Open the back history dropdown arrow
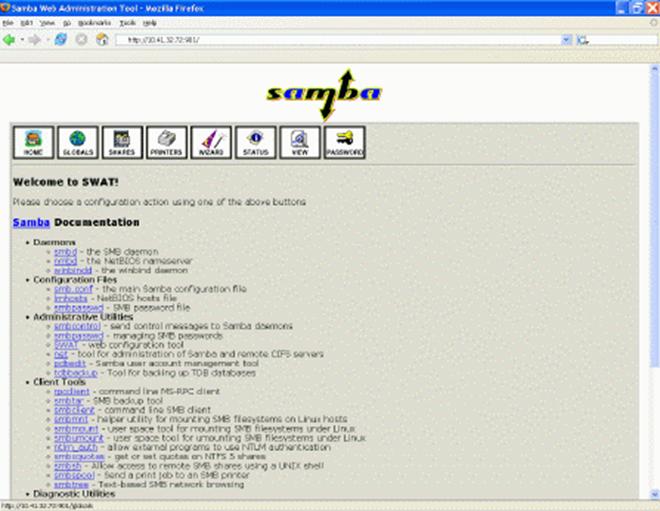Screen dimensions: 660x511 [x=22, y=40]
